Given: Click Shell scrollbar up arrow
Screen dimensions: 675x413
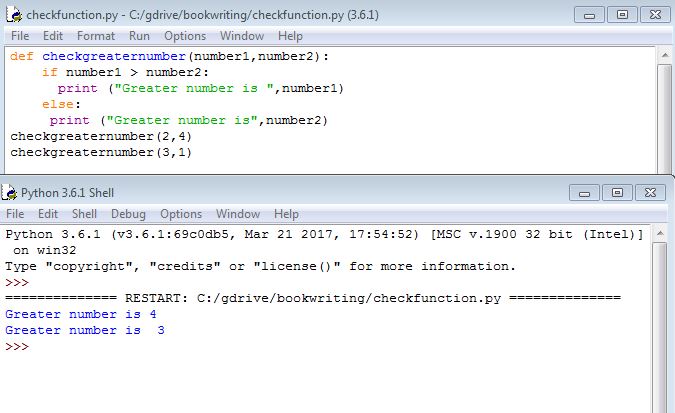Looking at the screenshot, I should tap(660, 233).
